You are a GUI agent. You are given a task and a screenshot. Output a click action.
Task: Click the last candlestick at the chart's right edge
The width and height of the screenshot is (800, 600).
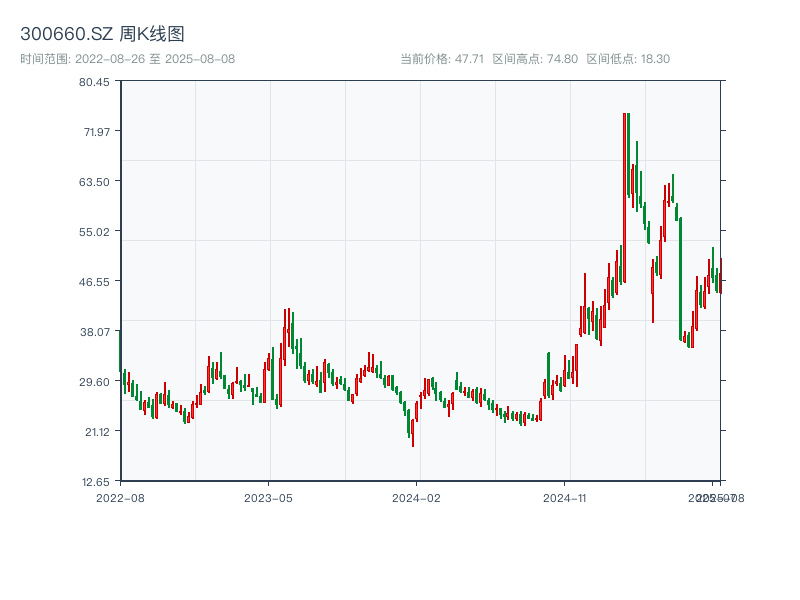[x=721, y=276]
